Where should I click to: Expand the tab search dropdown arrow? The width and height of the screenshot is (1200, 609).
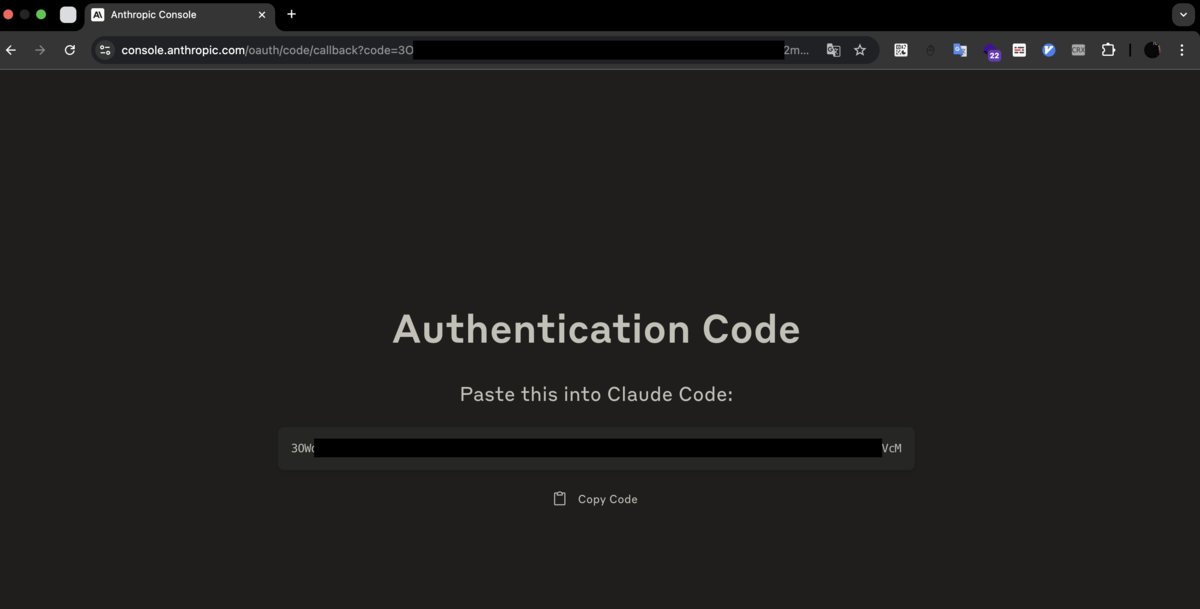tap(1184, 15)
